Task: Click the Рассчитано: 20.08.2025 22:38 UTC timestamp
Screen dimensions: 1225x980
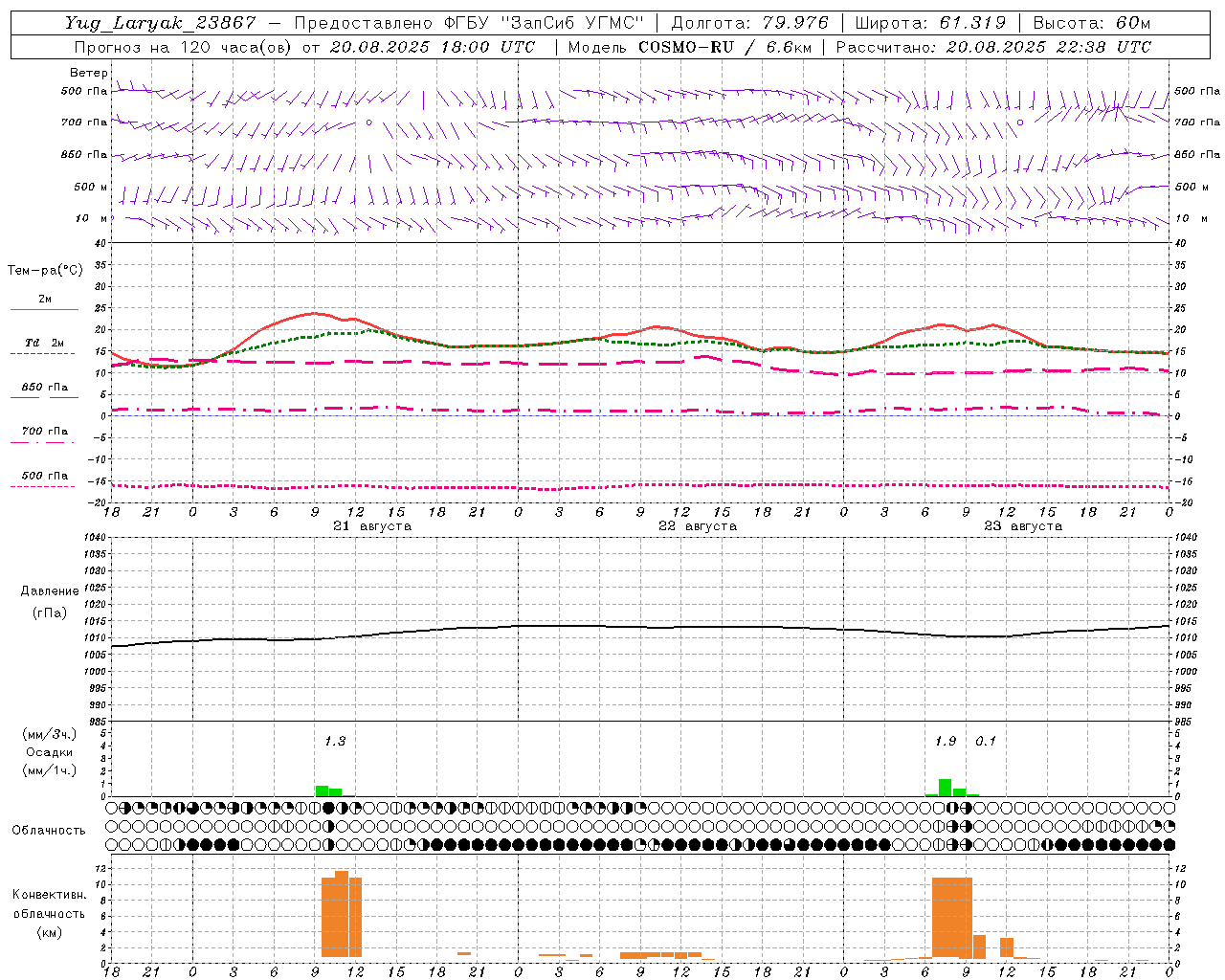Action: coord(994,47)
